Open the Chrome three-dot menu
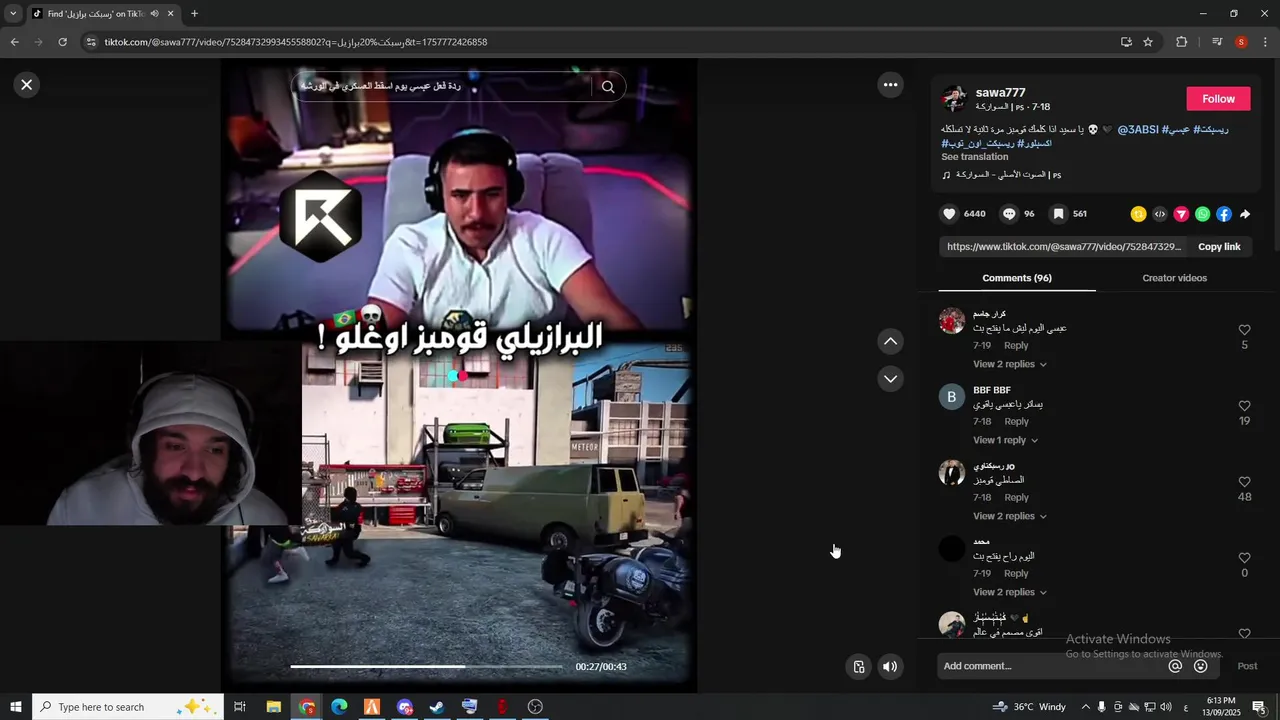 point(1265,42)
